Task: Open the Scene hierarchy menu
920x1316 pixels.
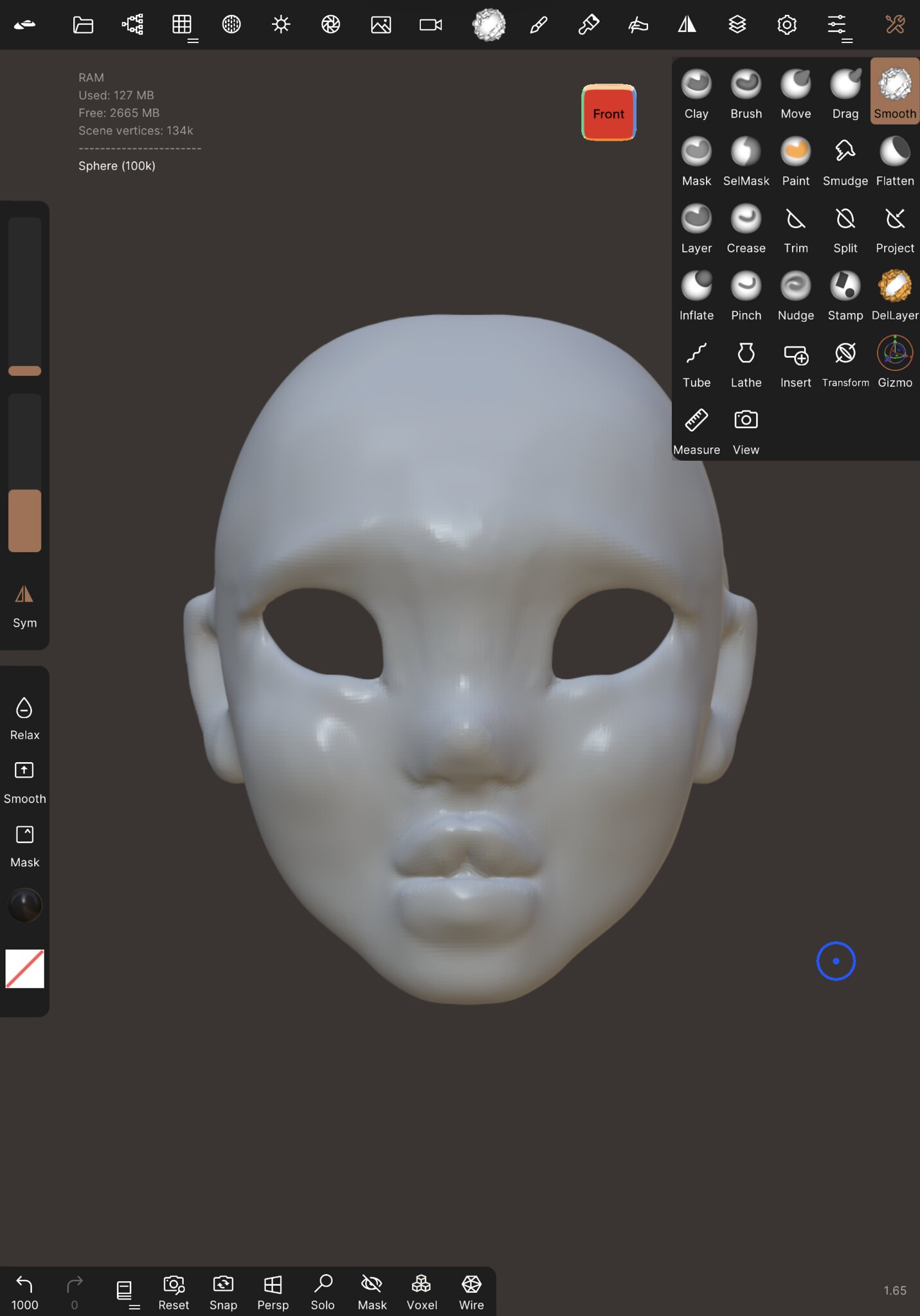Action: click(132, 24)
